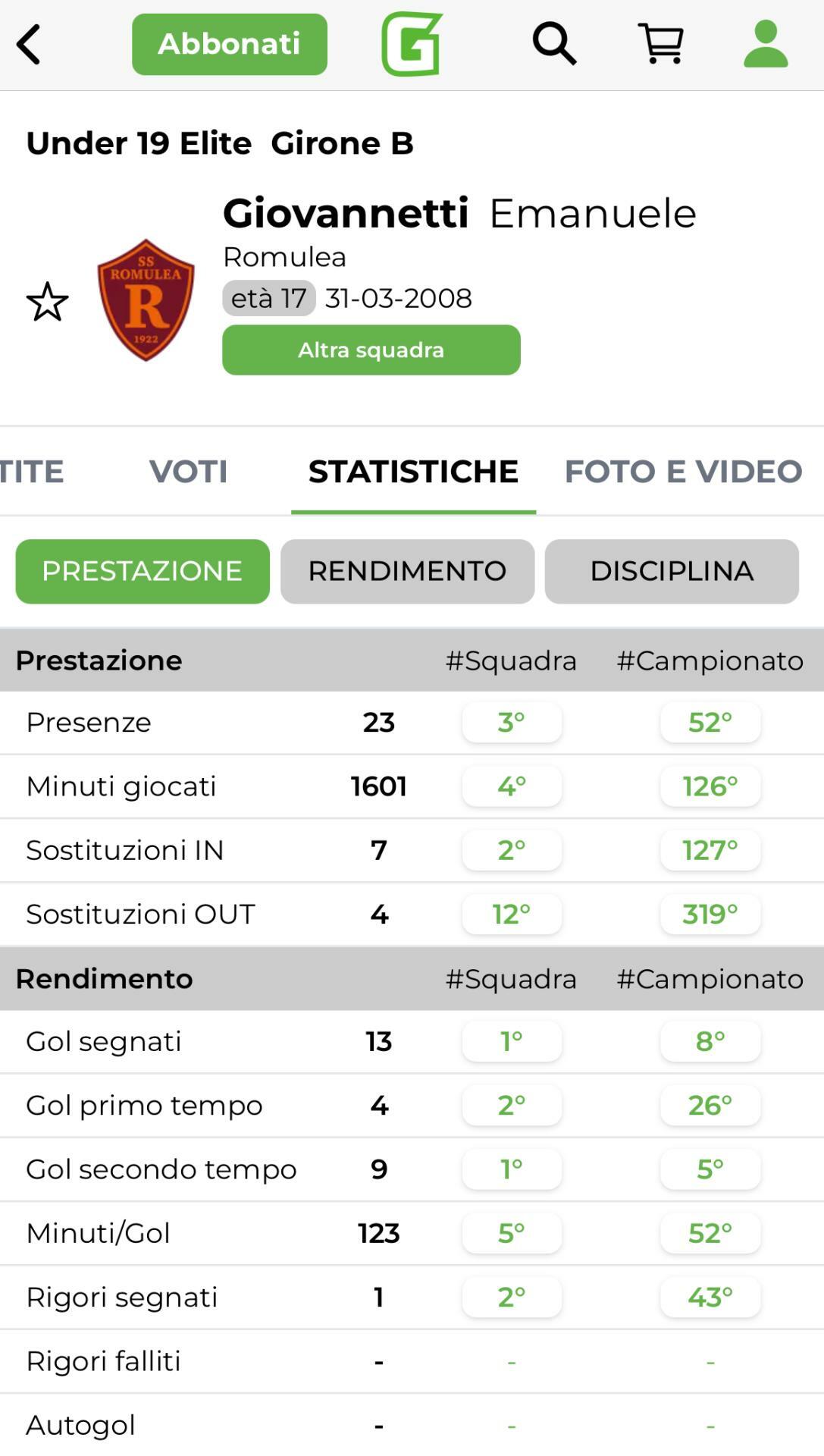Screen dimensions: 824x1456
Task: Tap the Altra squadra button
Action: 371,350
